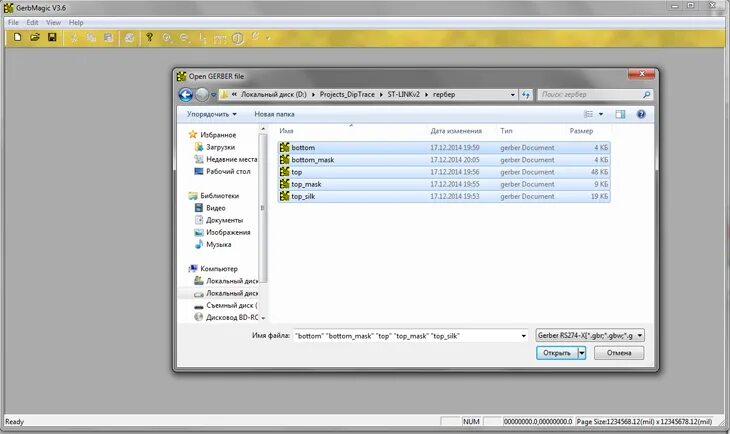The image size is (730, 434).
Task: Select the top_mask file
Action: (444, 184)
